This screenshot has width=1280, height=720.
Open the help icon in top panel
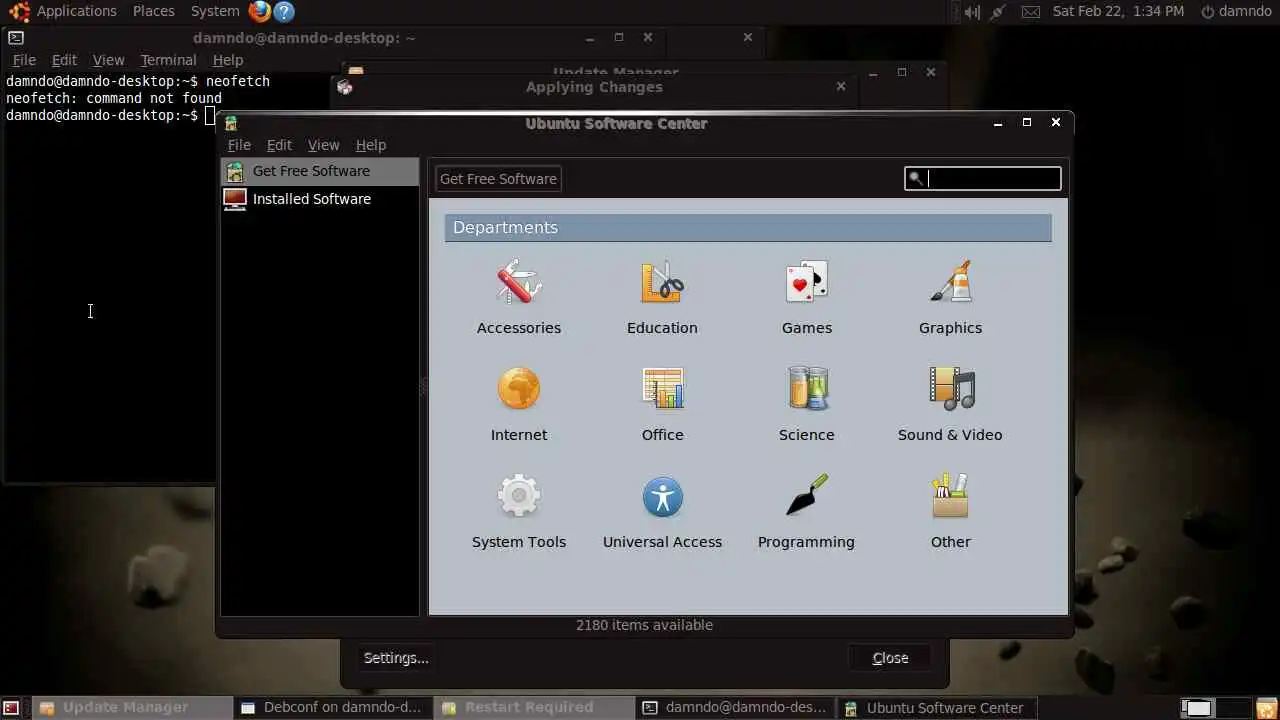pos(284,11)
